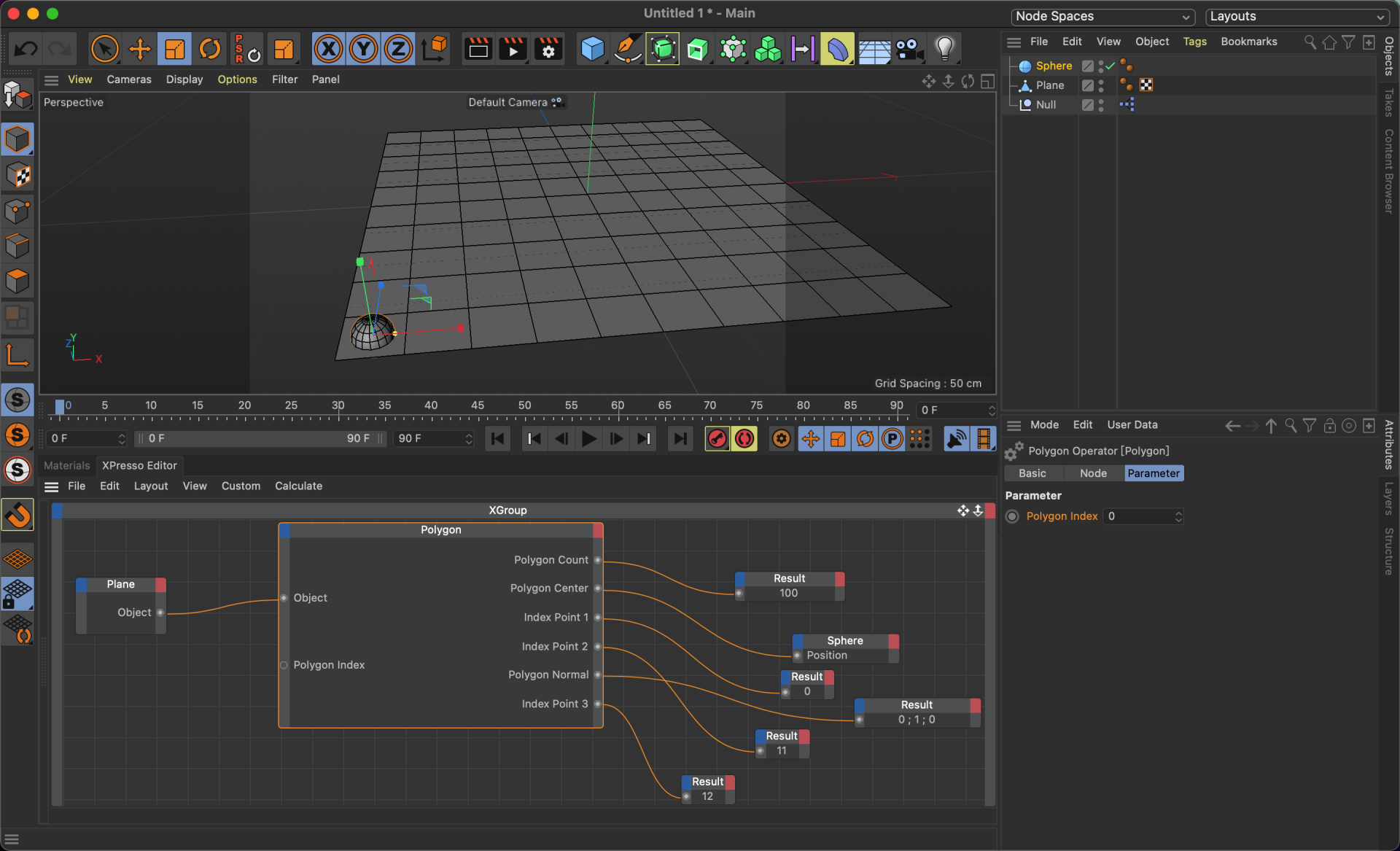Open Attributes Mode menu
The width and height of the screenshot is (1400, 851).
(x=1044, y=424)
